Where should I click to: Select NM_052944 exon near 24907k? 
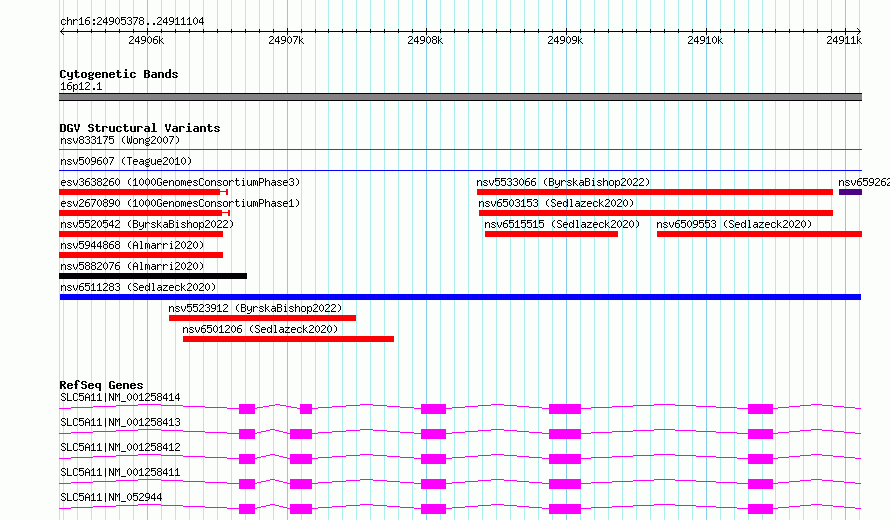click(301, 509)
